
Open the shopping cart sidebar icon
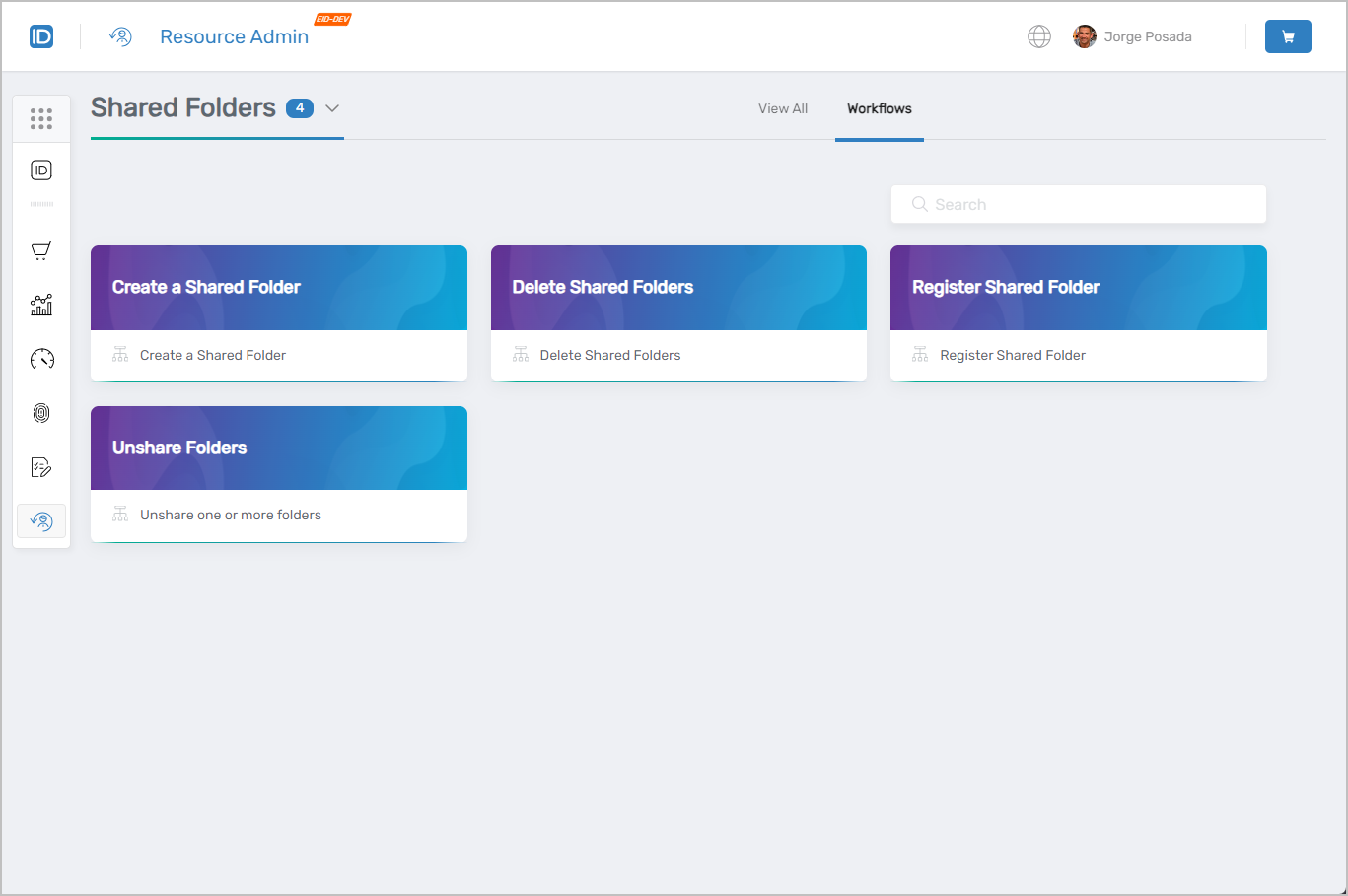(40, 250)
